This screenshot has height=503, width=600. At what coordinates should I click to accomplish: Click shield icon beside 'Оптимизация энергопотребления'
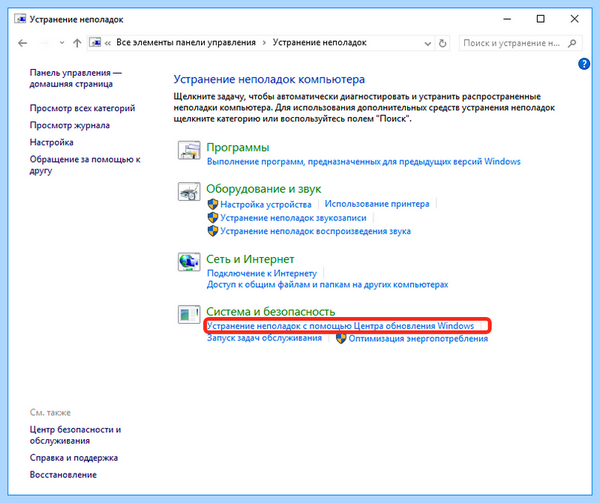[341, 339]
